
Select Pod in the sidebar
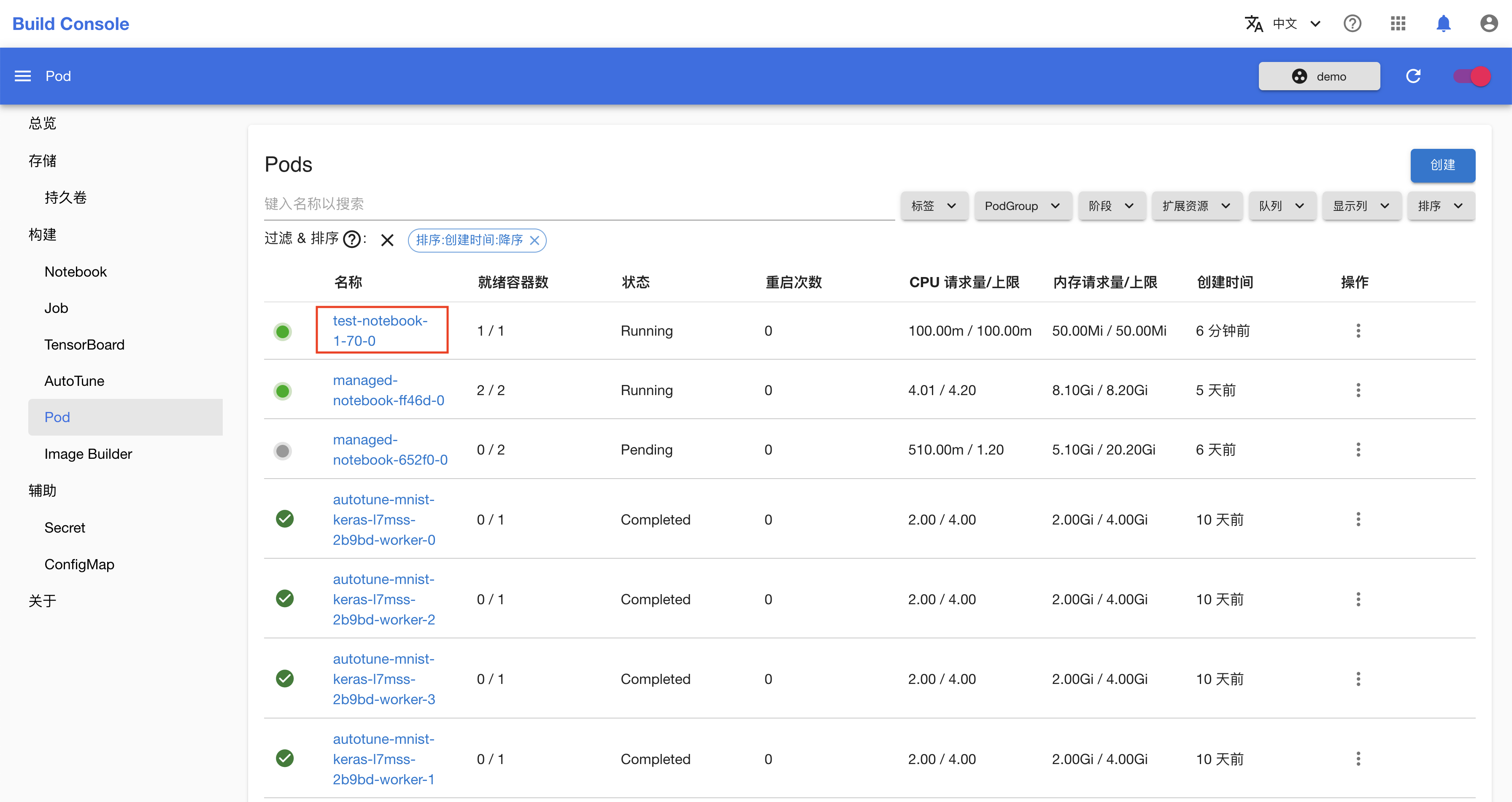(125, 417)
